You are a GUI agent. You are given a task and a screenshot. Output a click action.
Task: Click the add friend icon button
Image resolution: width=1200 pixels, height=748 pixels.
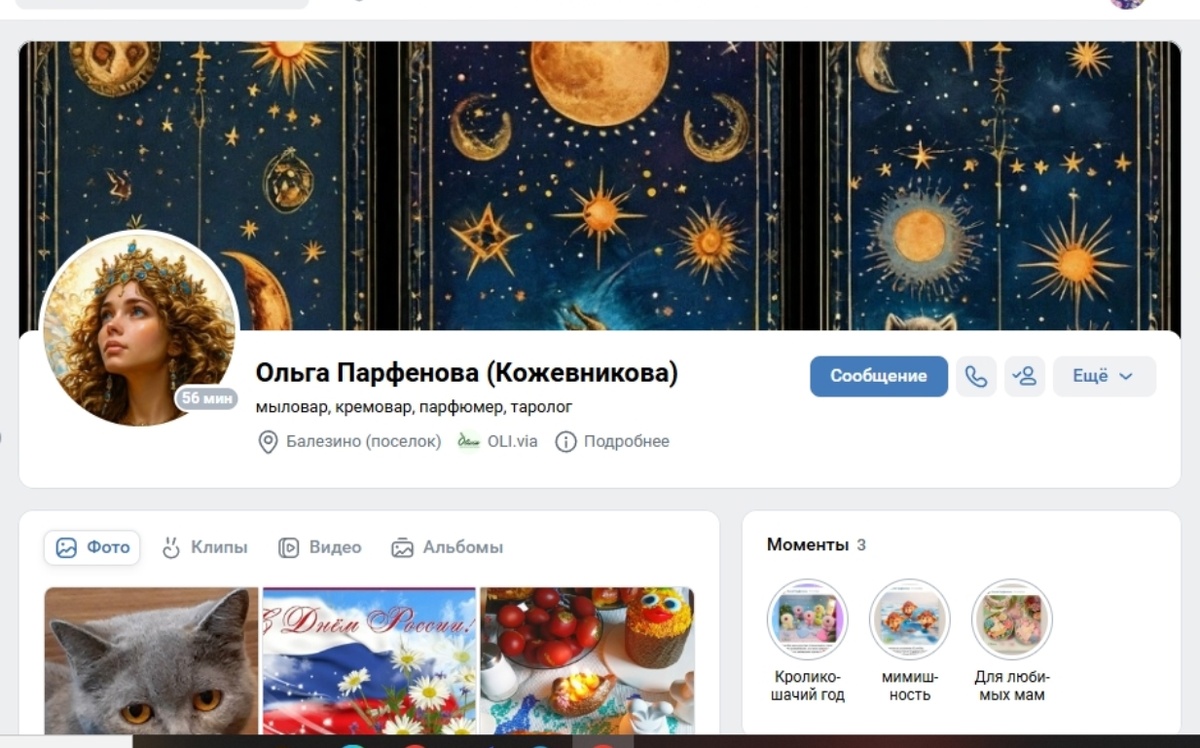(1024, 376)
